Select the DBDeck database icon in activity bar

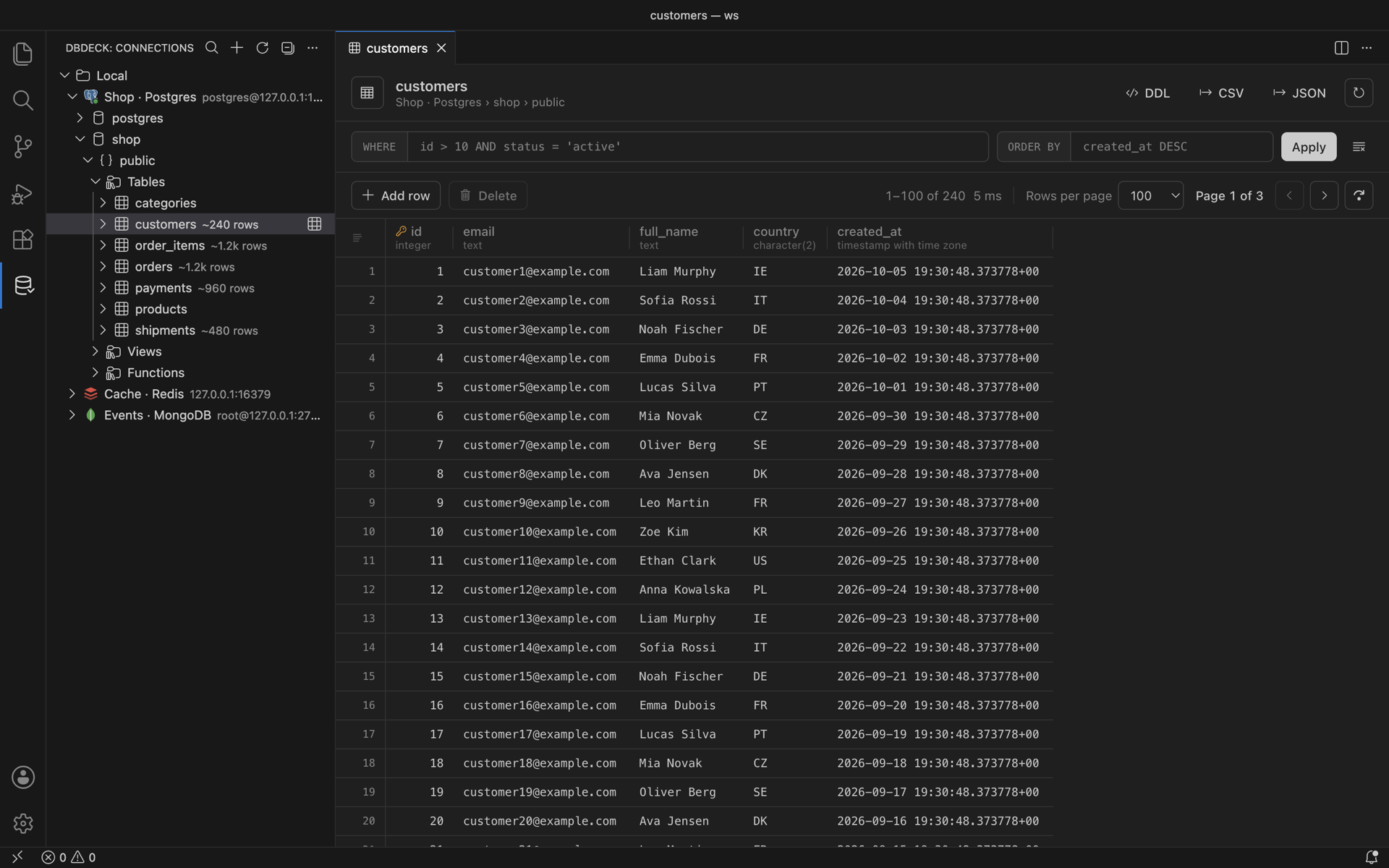(x=23, y=286)
